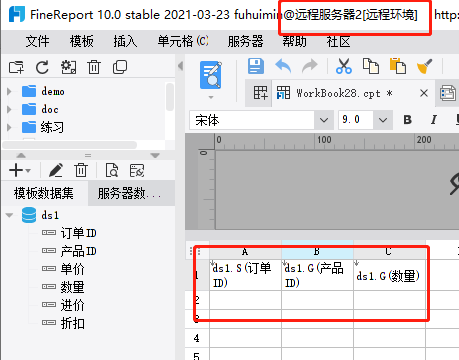This screenshot has height=360, width=459.
Task: Edit dataset using the pencil icon
Action: point(56,170)
